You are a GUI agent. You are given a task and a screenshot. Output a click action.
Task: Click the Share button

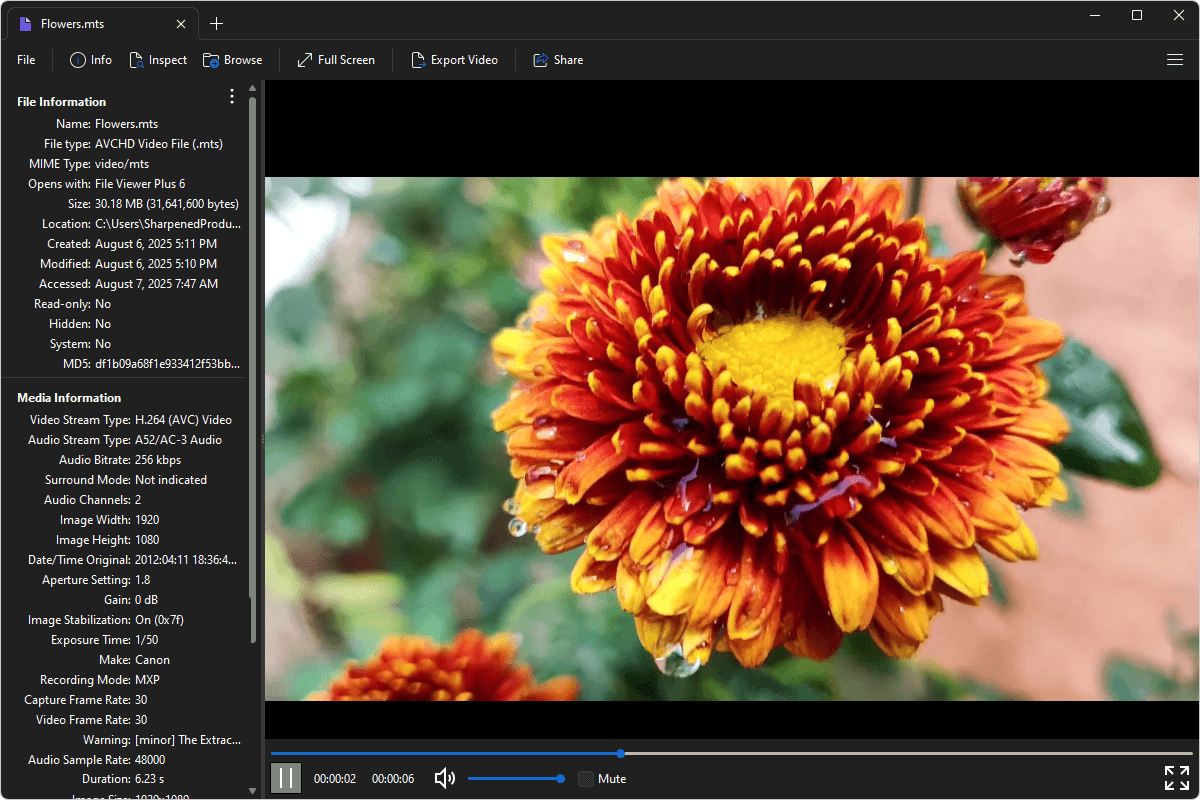[558, 60]
